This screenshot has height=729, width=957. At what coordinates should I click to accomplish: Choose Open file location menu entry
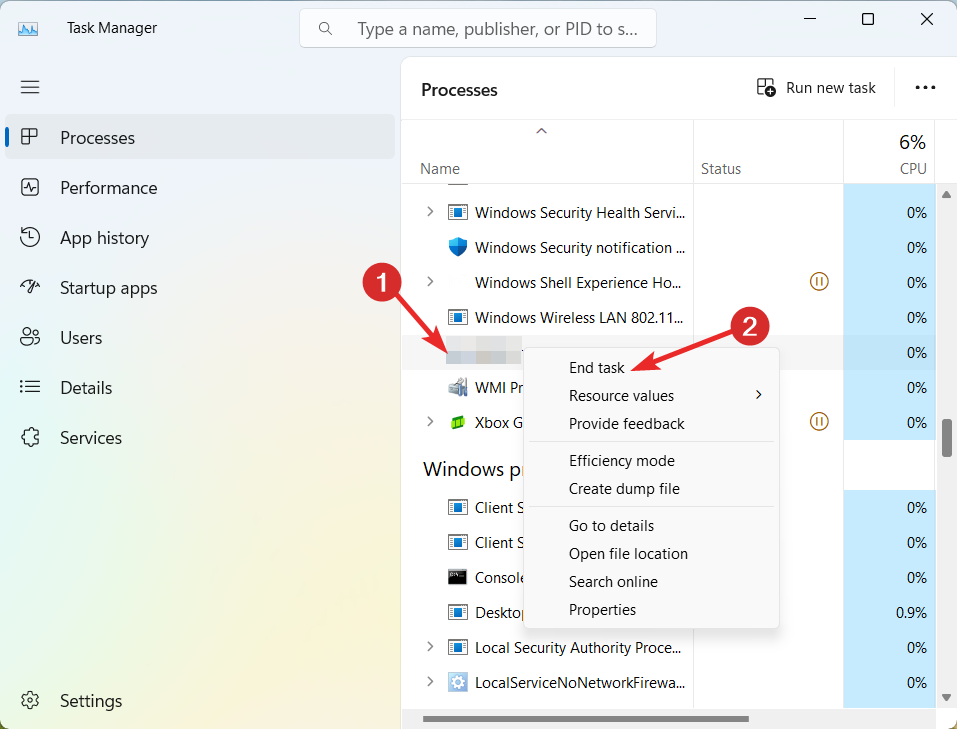(651, 554)
